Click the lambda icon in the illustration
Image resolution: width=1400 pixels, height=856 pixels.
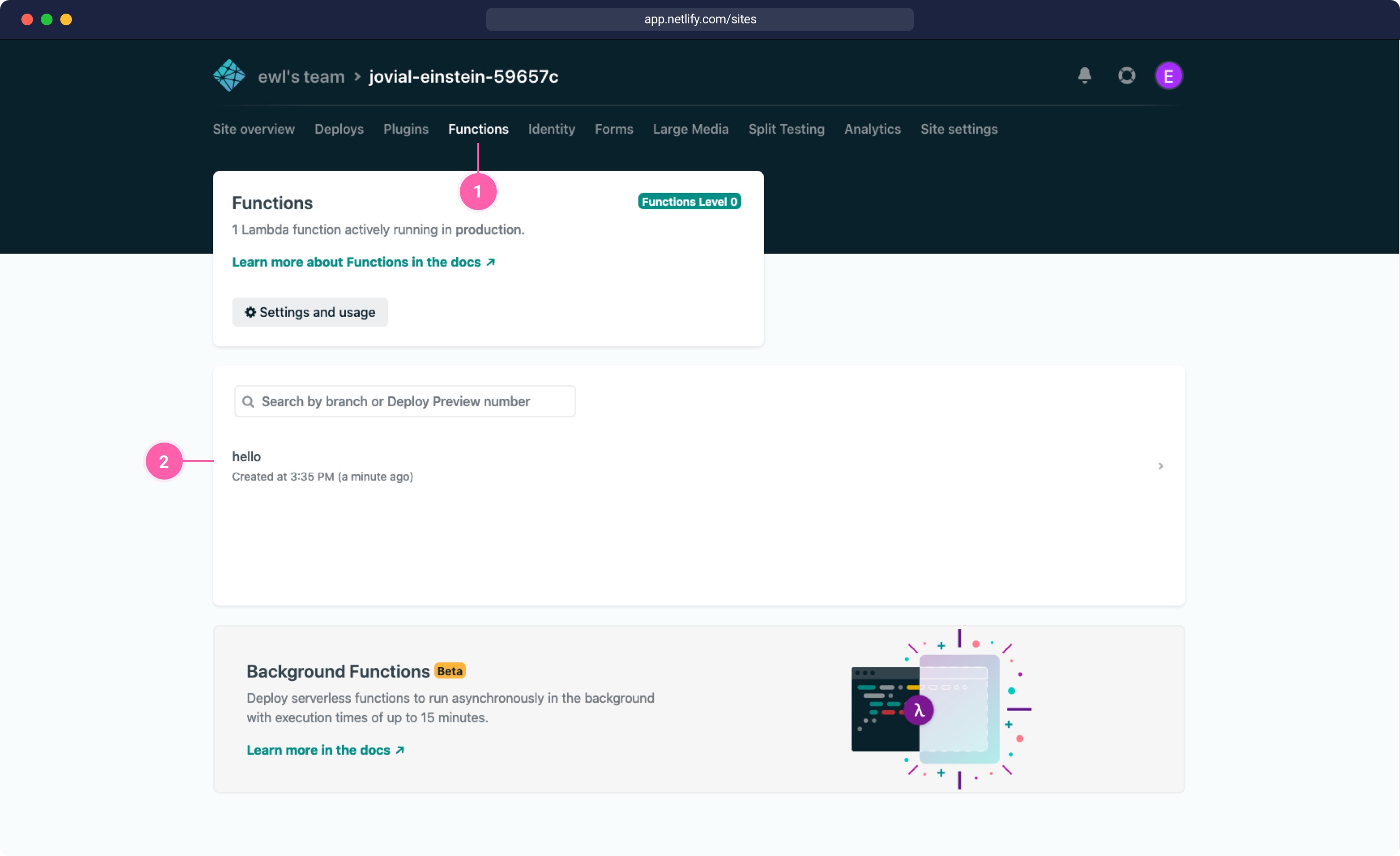pos(919,710)
